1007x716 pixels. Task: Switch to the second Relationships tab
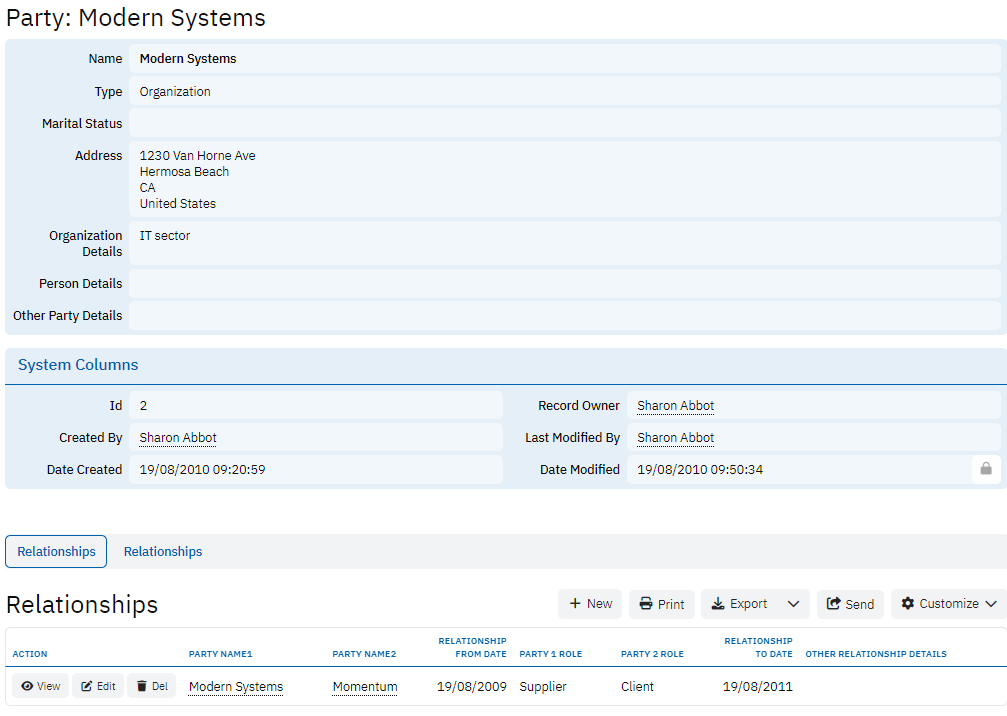163,551
